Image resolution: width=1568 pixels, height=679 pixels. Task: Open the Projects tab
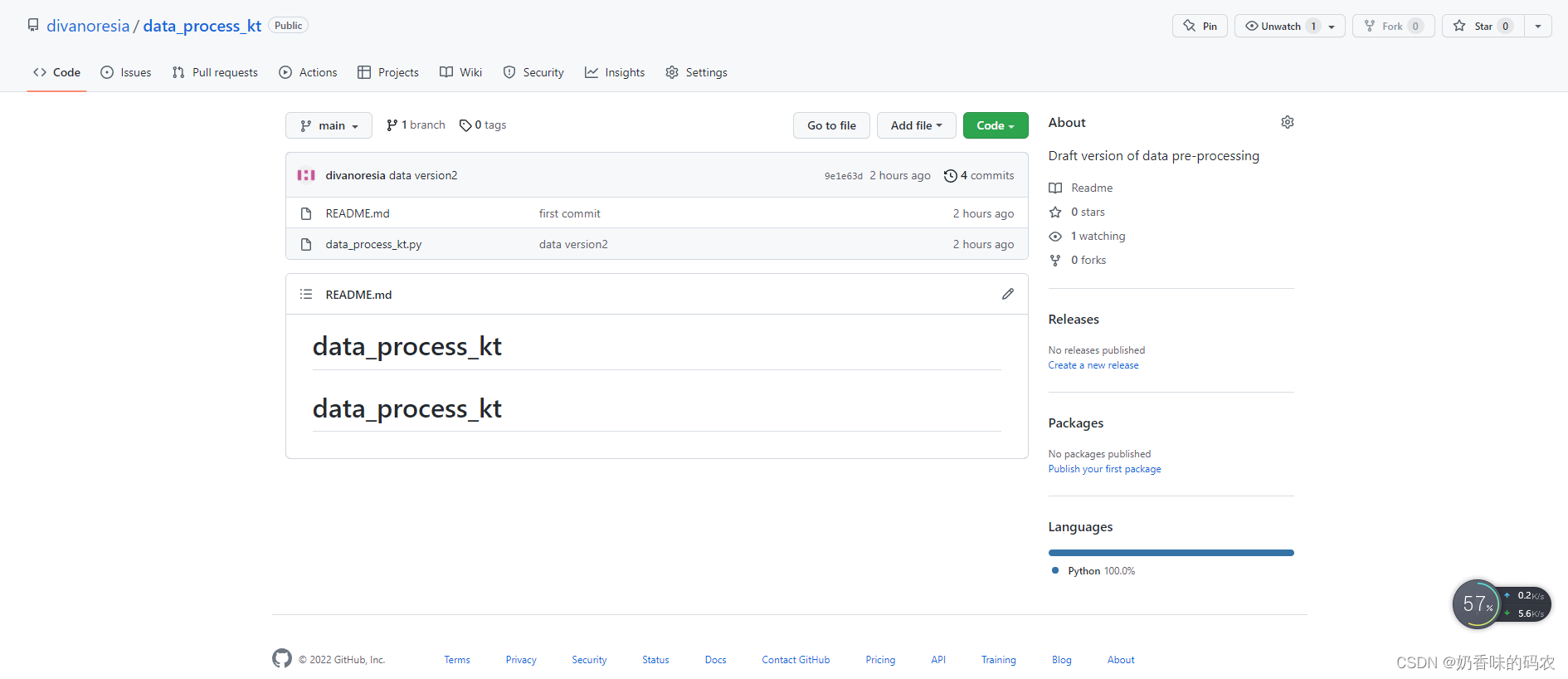click(x=388, y=72)
